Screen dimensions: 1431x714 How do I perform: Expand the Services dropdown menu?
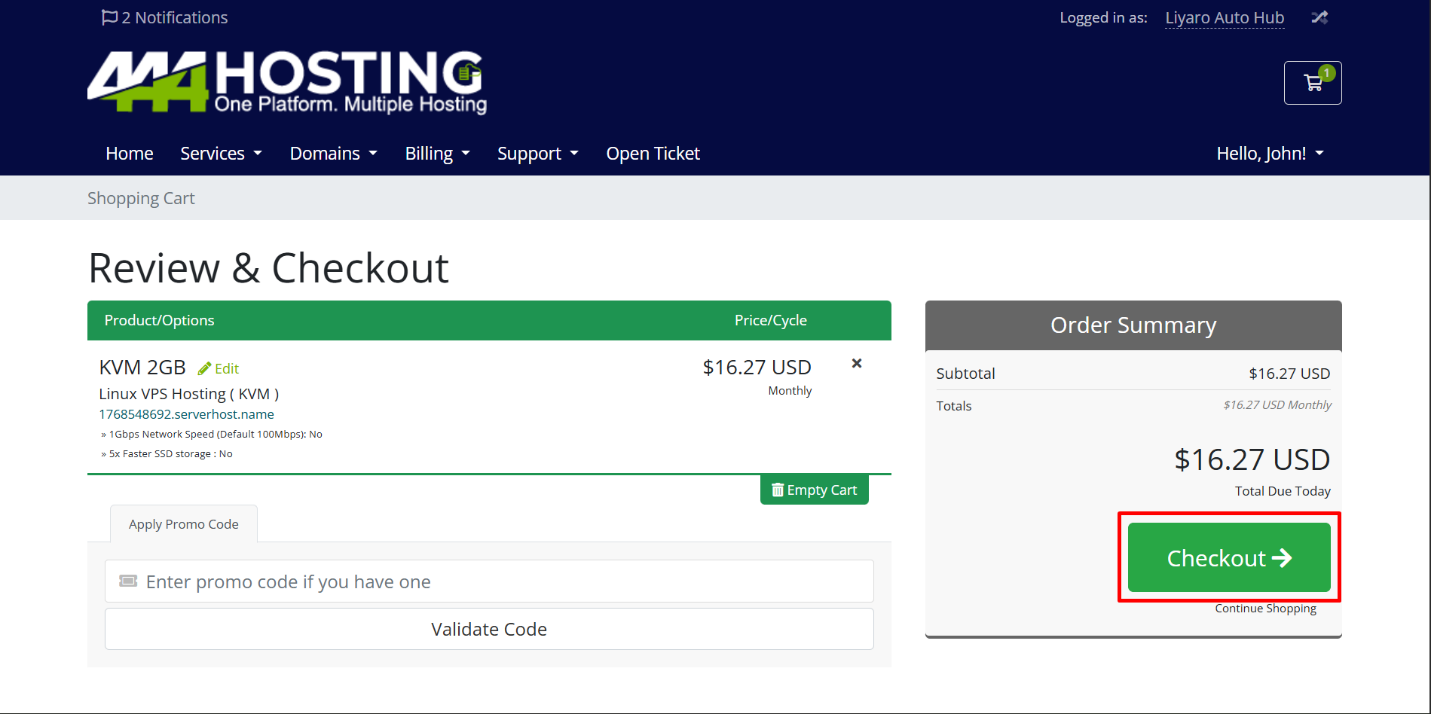tap(220, 153)
